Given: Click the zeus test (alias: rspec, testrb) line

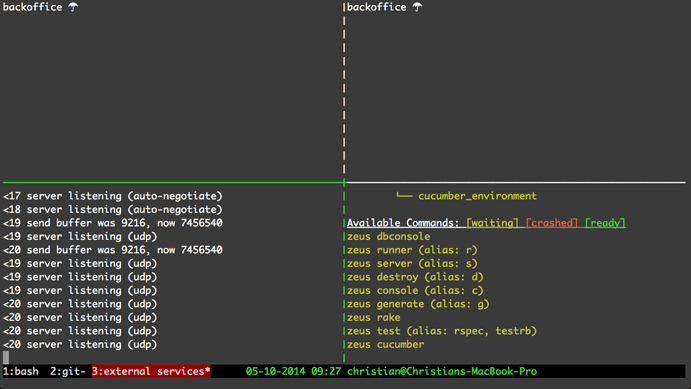Looking at the screenshot, I should [442, 331].
